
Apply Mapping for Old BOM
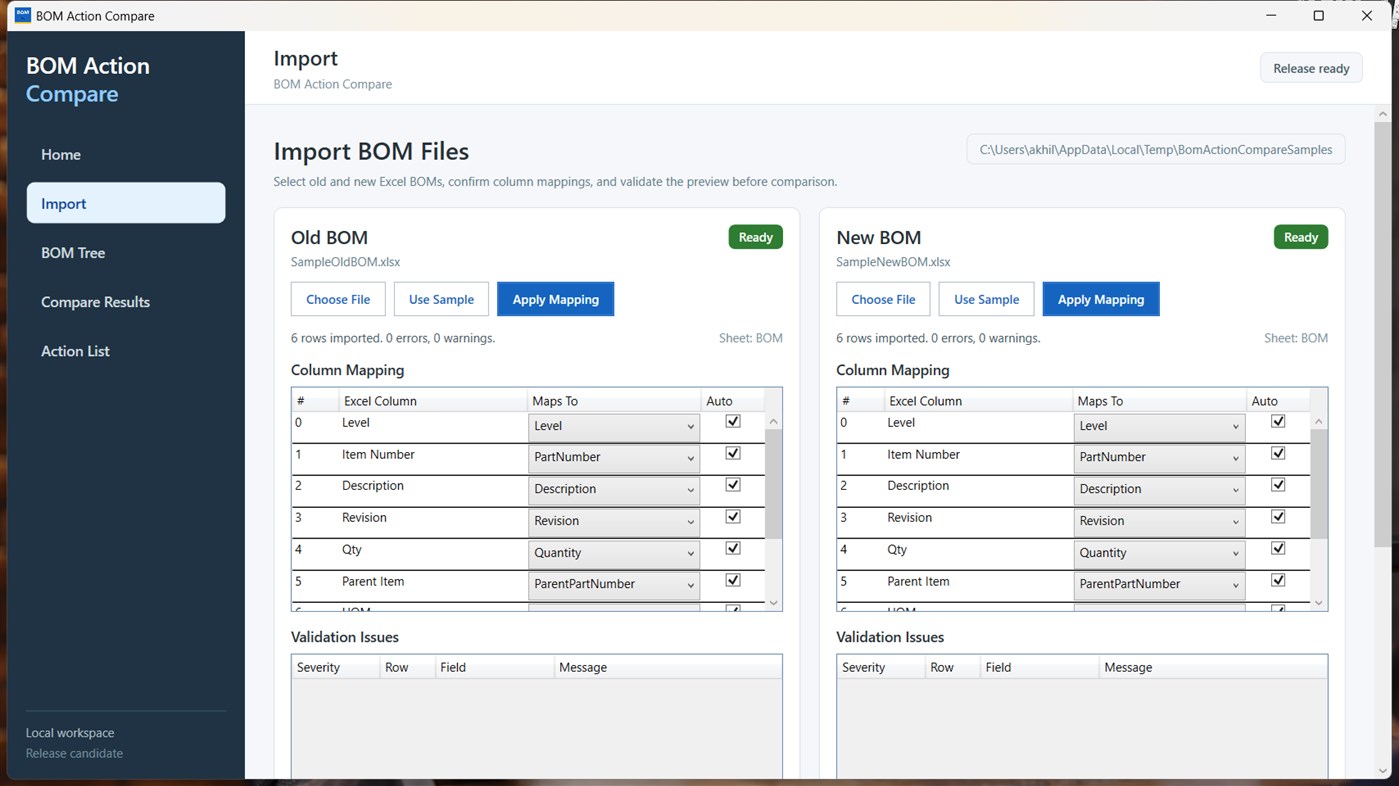click(x=555, y=299)
